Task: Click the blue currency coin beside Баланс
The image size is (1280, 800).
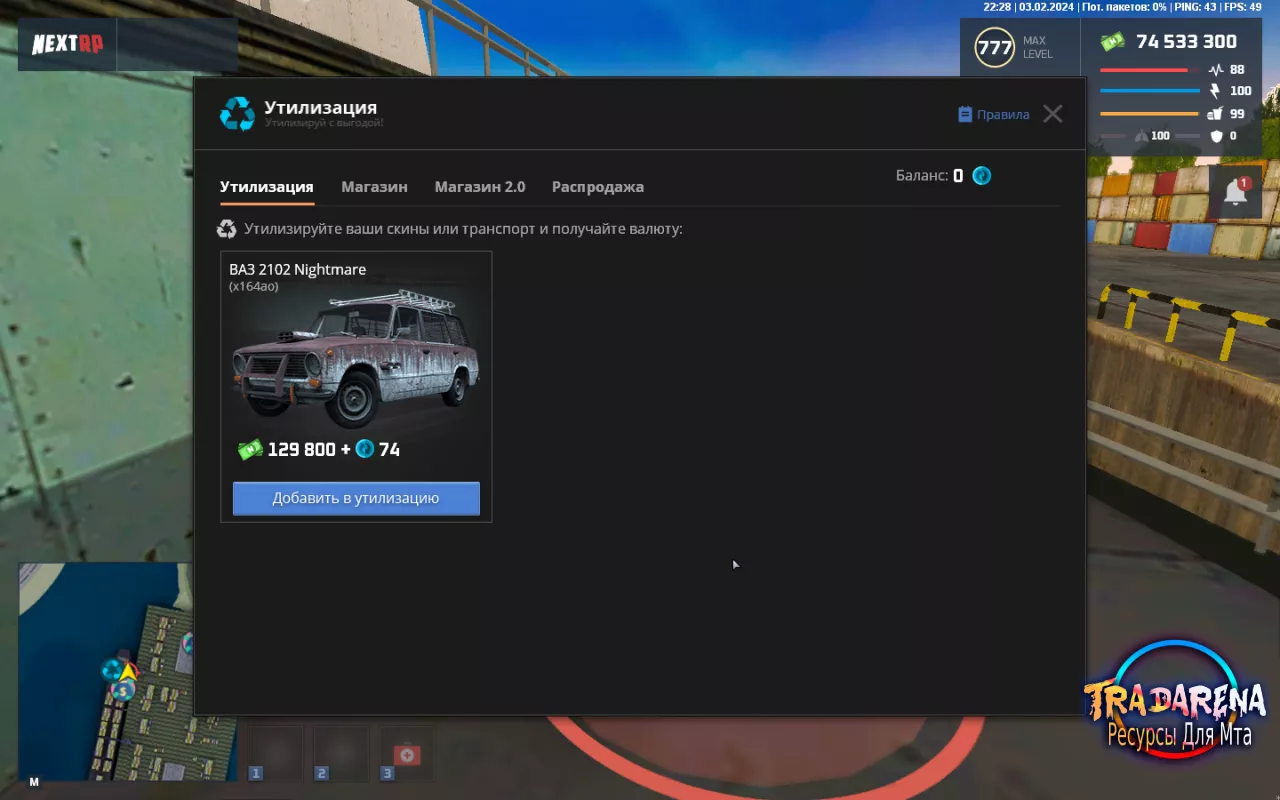Action: [x=982, y=176]
